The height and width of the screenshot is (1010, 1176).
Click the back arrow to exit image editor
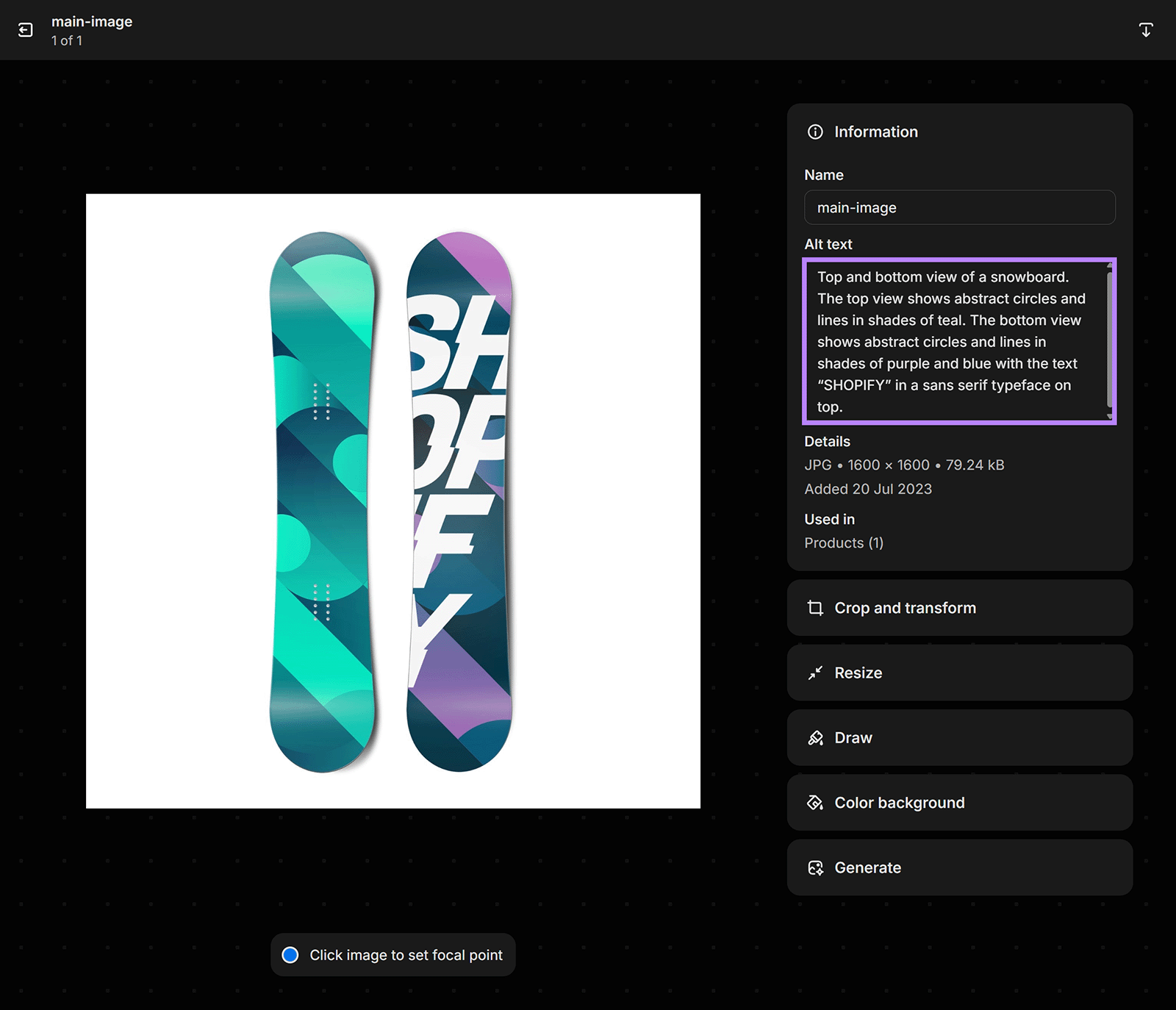tap(26, 30)
